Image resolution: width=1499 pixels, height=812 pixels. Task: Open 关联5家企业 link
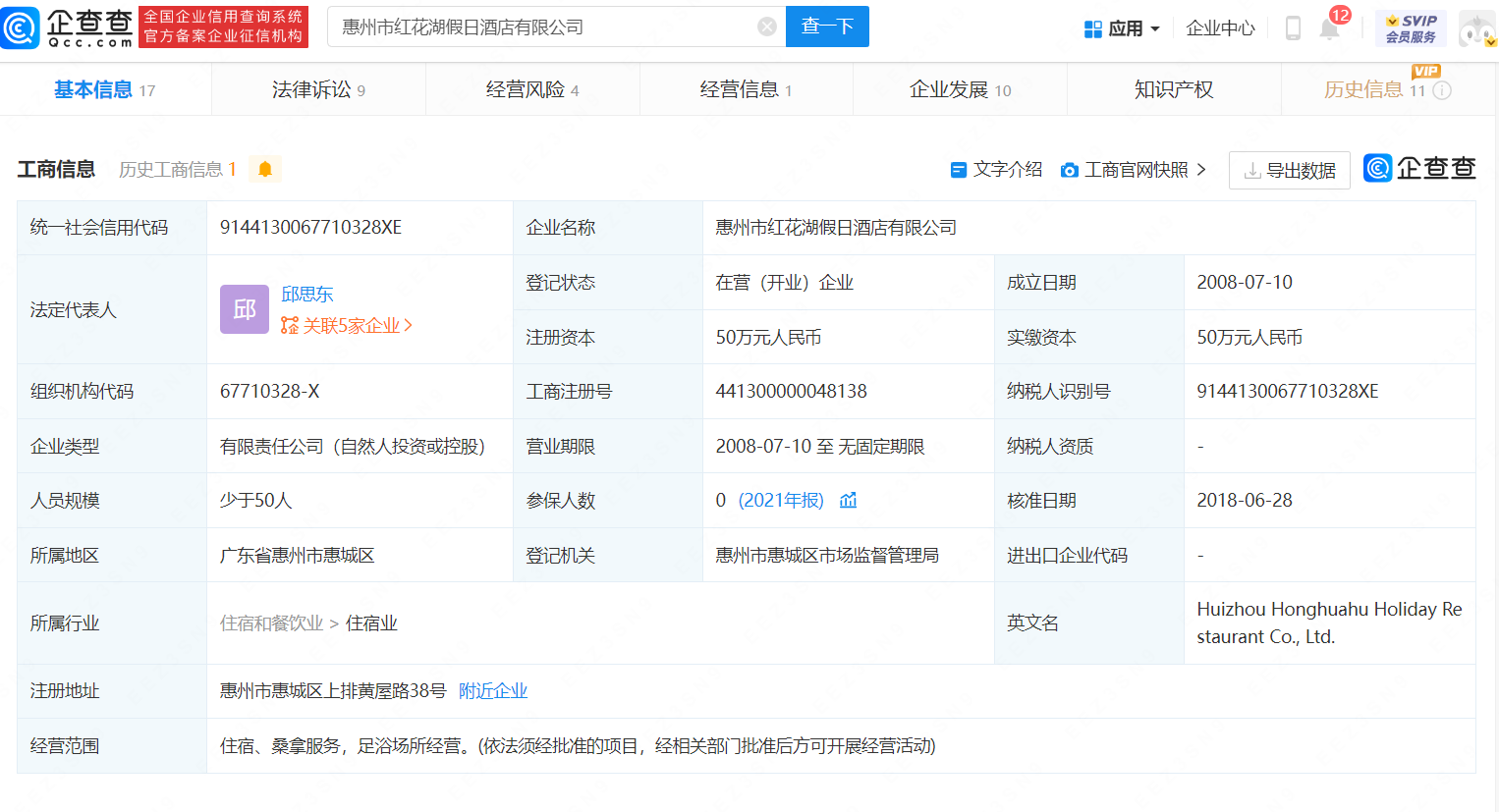click(347, 325)
